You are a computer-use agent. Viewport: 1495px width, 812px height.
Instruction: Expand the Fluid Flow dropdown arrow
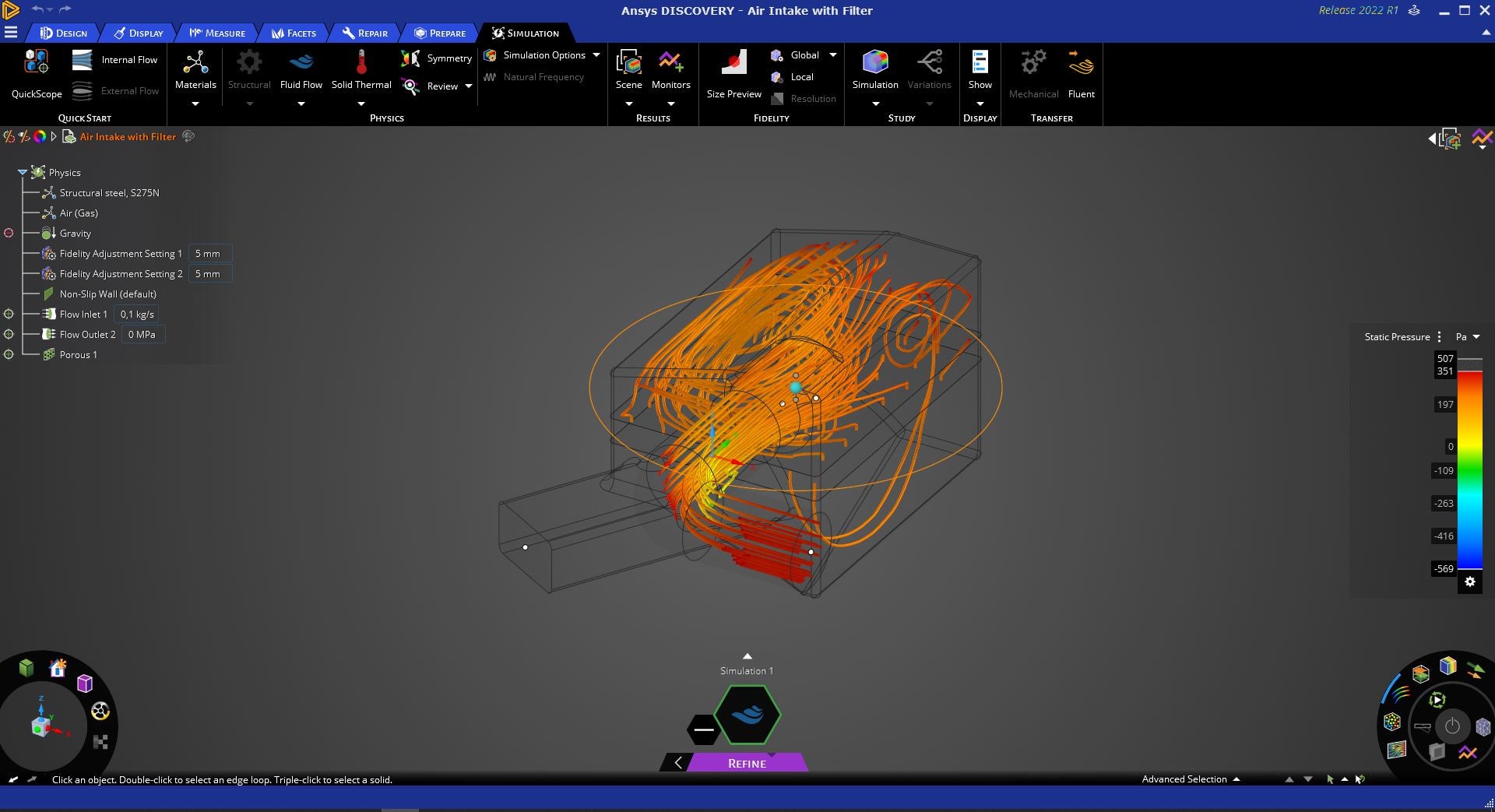coord(301,104)
